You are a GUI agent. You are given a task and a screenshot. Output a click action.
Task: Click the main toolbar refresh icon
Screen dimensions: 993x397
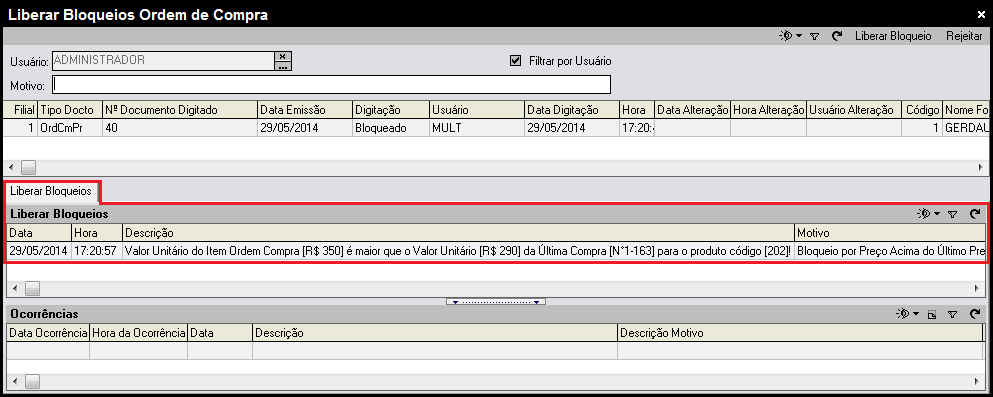[x=837, y=37]
